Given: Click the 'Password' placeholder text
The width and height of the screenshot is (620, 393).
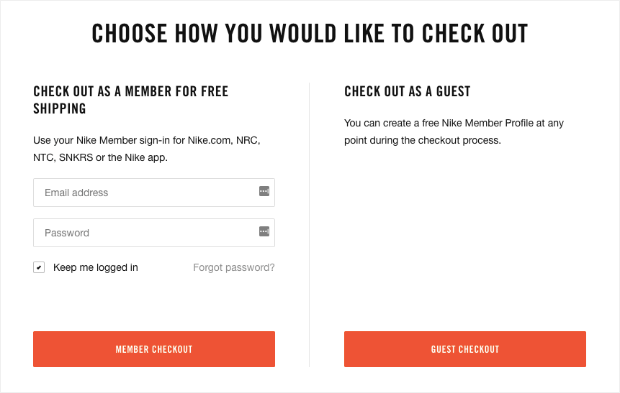Looking at the screenshot, I should click(67, 233).
